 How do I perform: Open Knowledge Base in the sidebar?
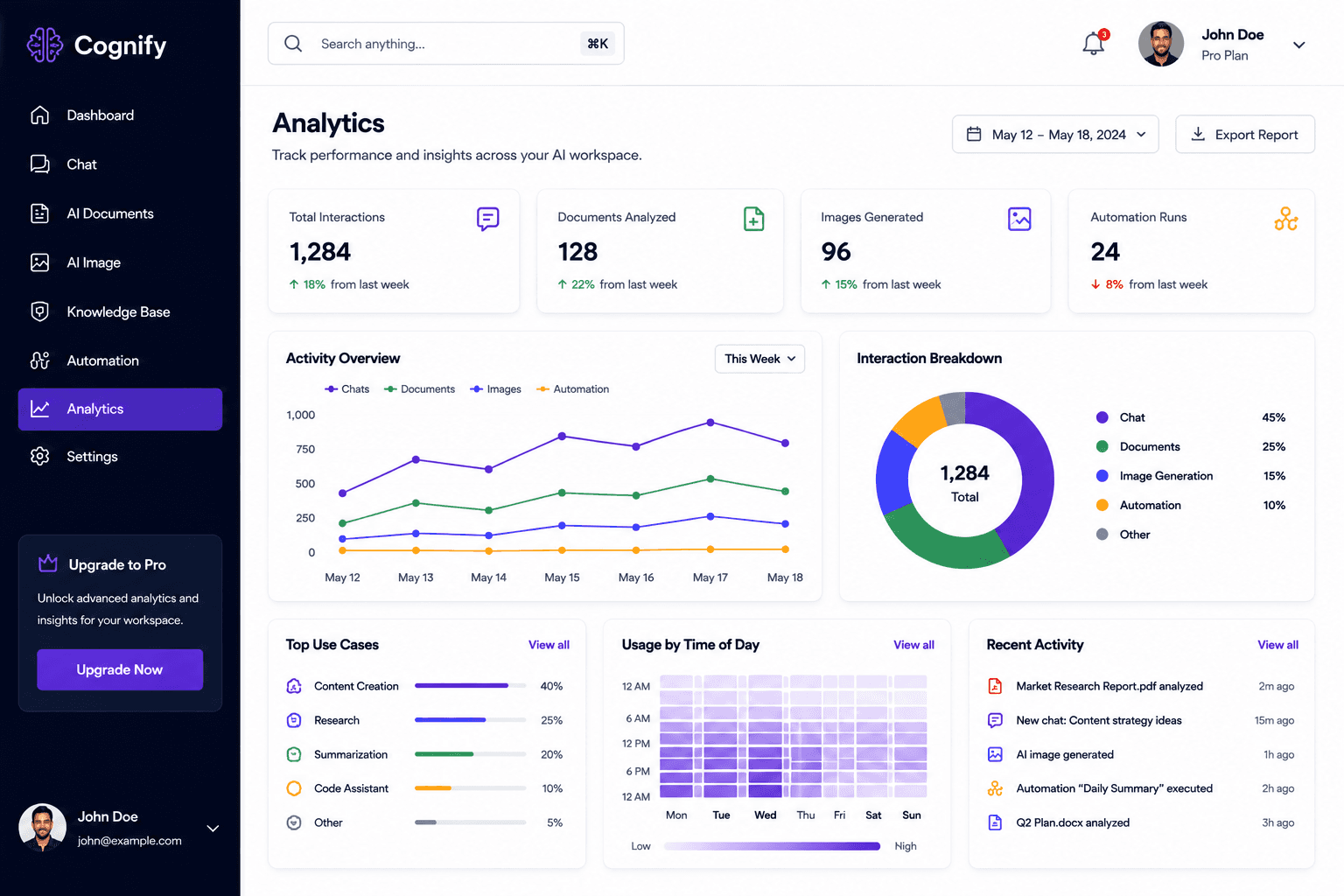120,311
